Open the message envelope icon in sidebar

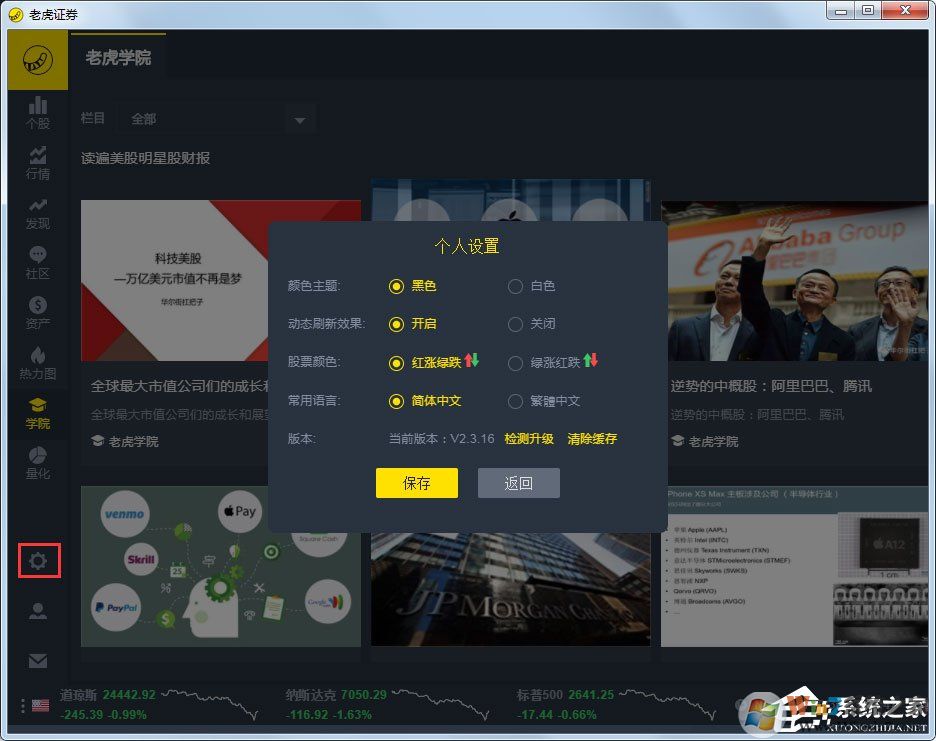pyautogui.click(x=38, y=661)
